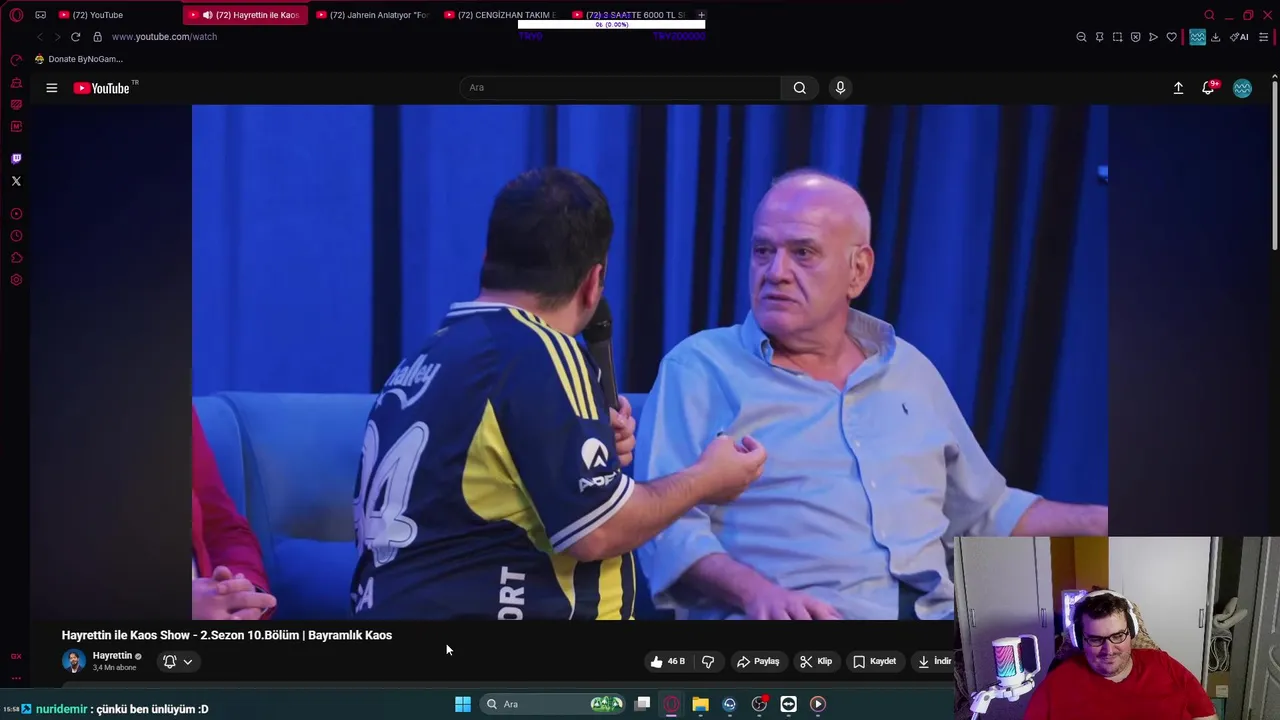Viewport: 1280px width, 720px height.
Task: Open the Hayrettin channel name link
Action: (112, 656)
